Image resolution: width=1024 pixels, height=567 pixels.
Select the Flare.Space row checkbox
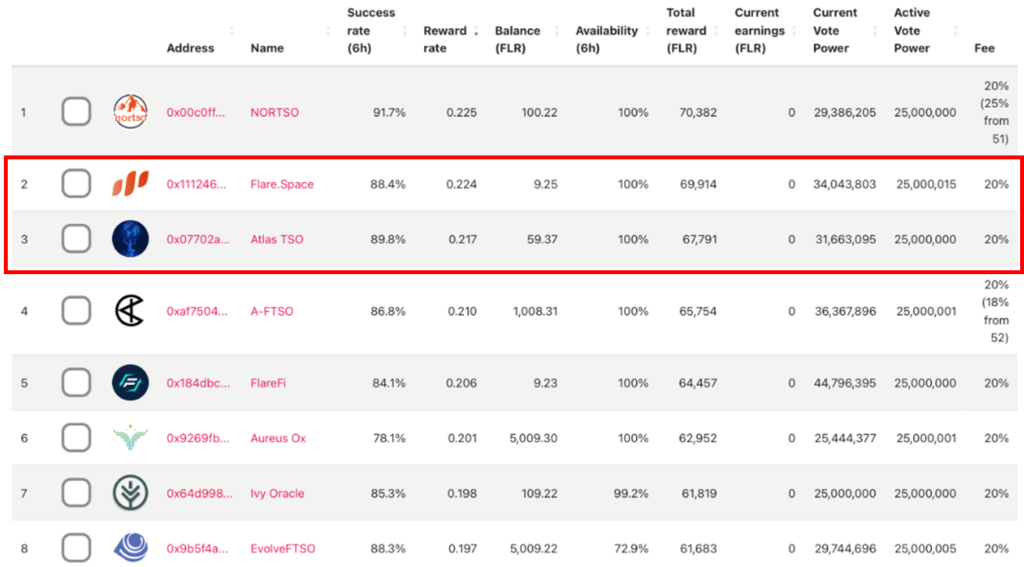pos(76,184)
